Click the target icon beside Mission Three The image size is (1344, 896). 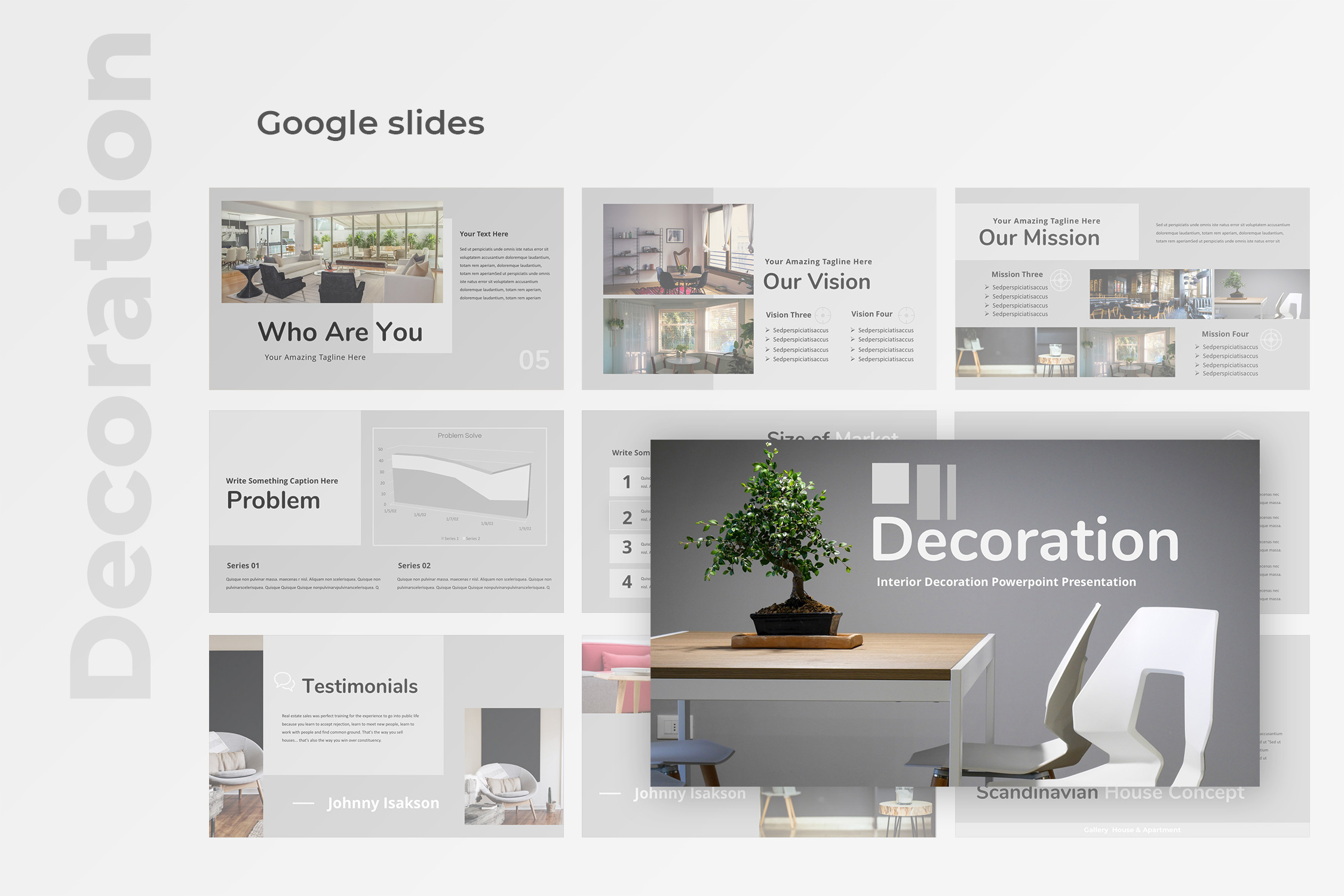pos(1061,280)
